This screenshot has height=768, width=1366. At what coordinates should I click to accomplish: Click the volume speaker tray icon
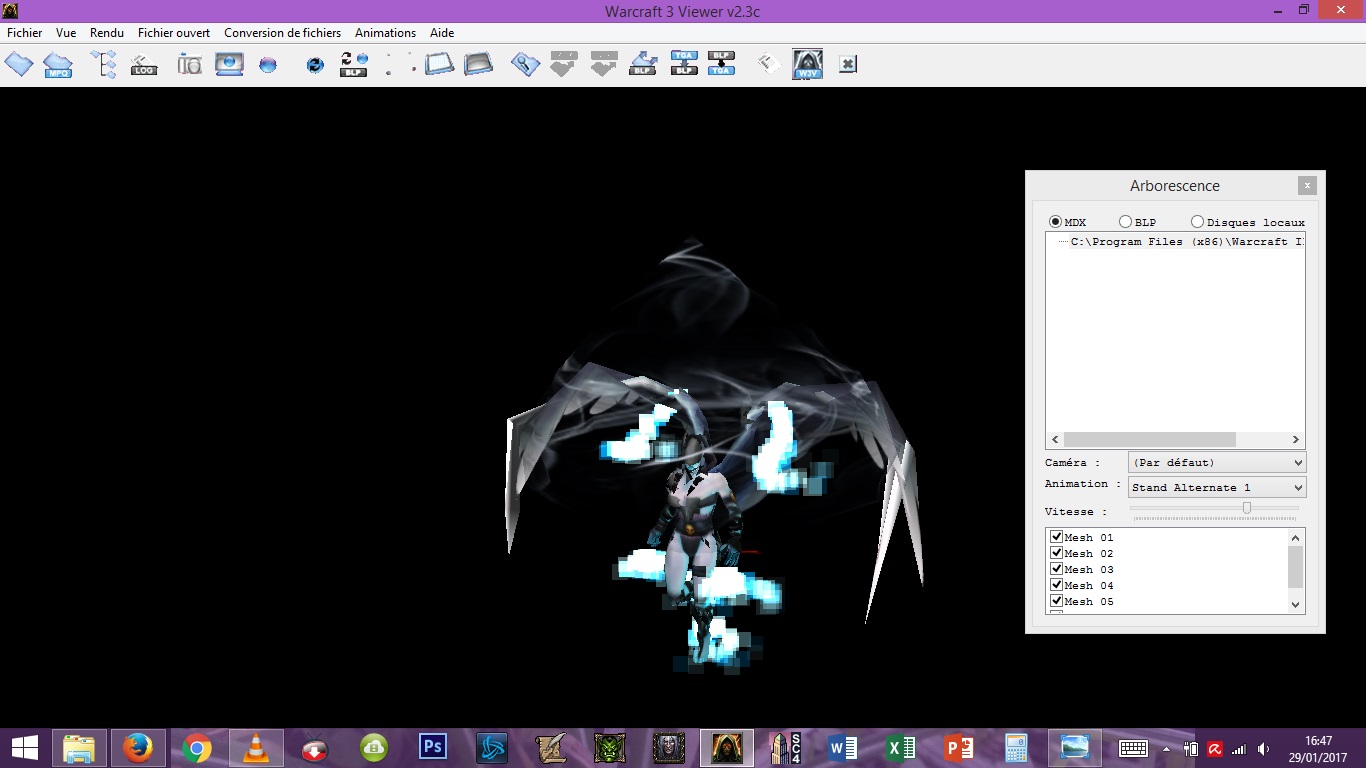click(x=1264, y=749)
